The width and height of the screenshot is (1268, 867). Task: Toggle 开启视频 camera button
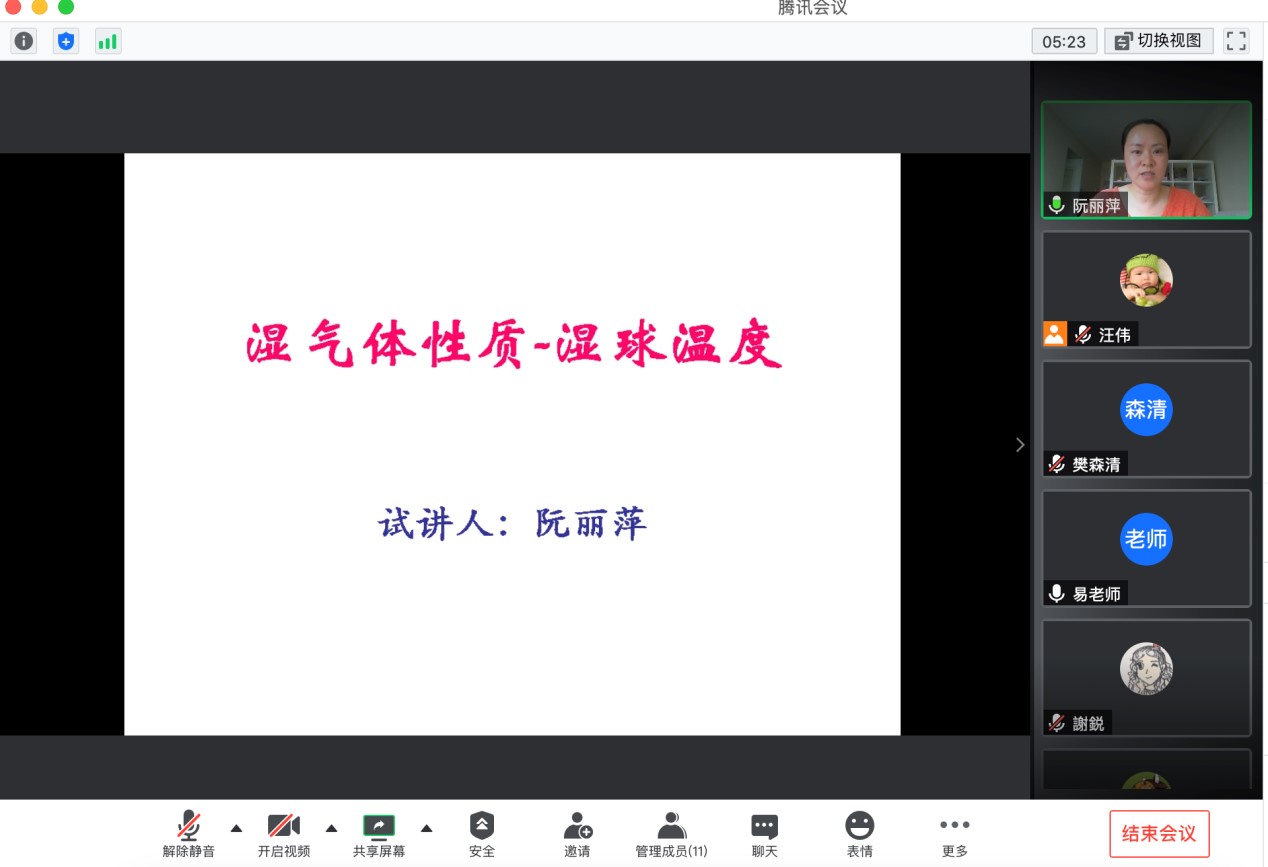[x=284, y=833]
